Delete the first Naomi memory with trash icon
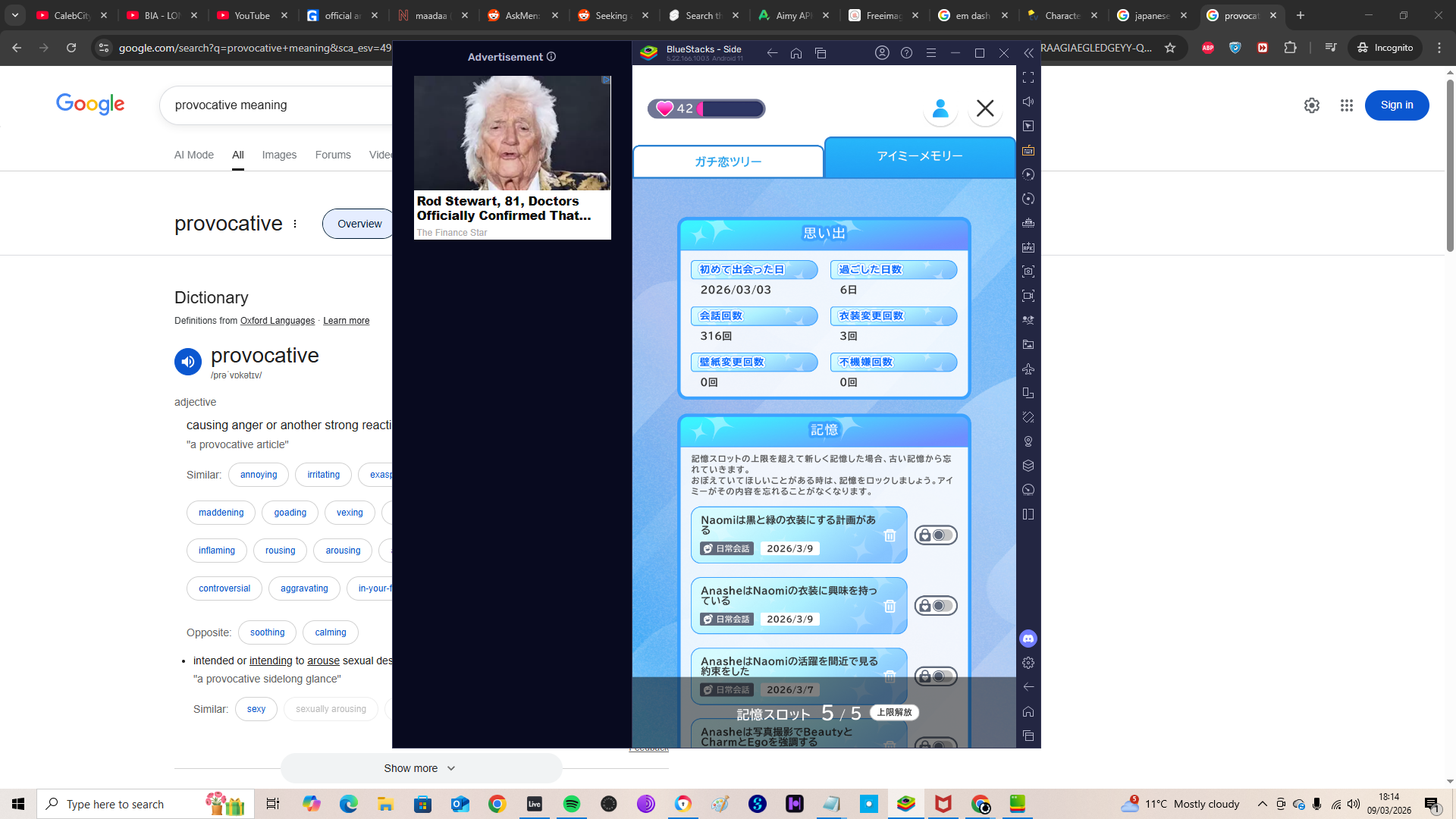The width and height of the screenshot is (1456, 819). (x=890, y=535)
